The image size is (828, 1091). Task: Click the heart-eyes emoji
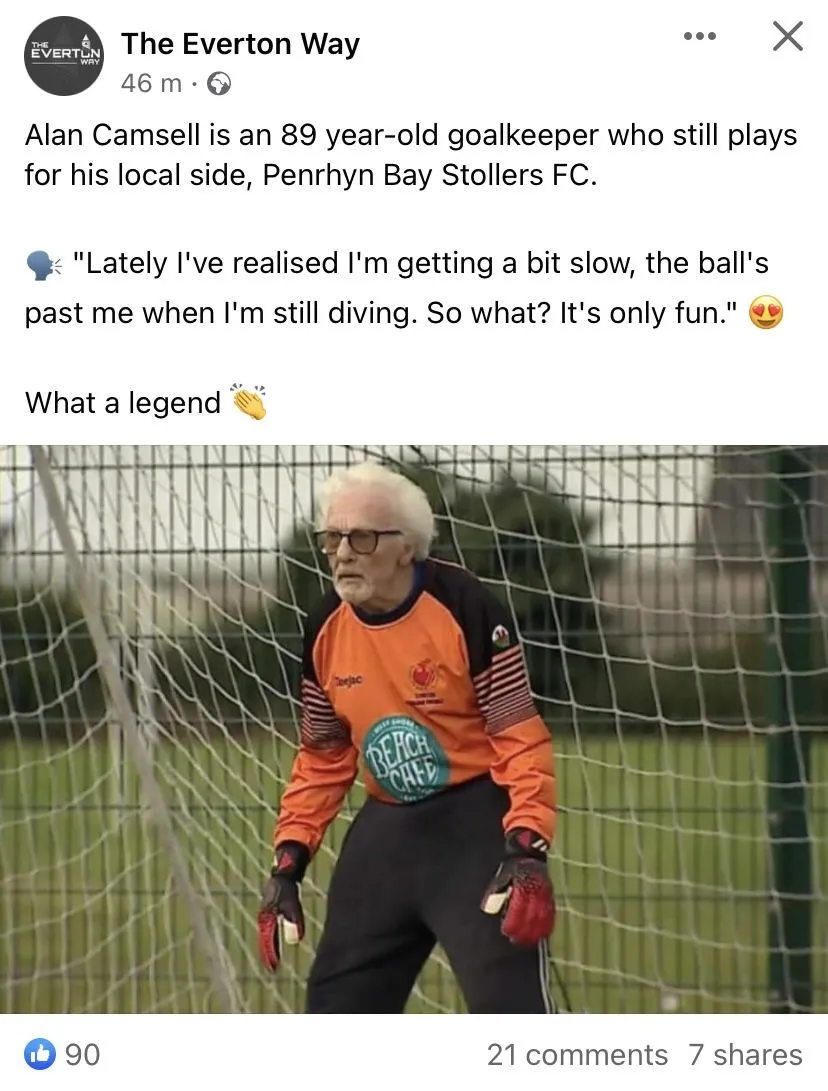coord(765,313)
